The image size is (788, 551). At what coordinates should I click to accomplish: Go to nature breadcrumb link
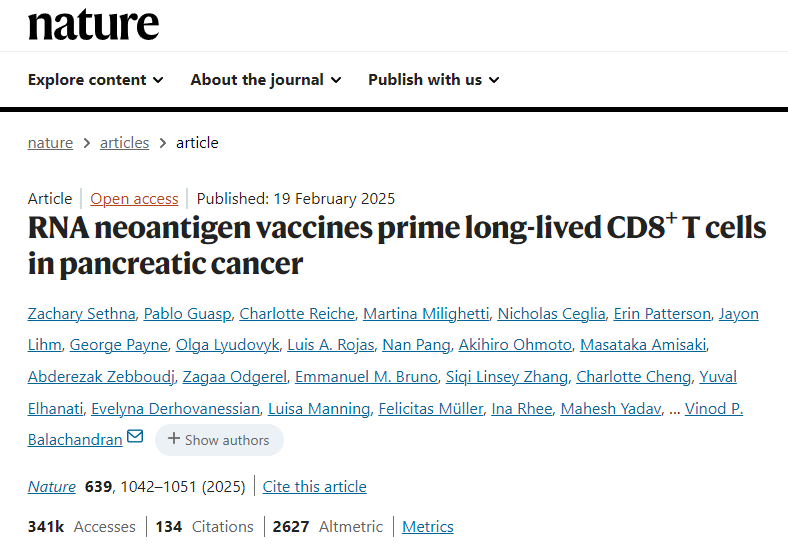click(x=50, y=142)
